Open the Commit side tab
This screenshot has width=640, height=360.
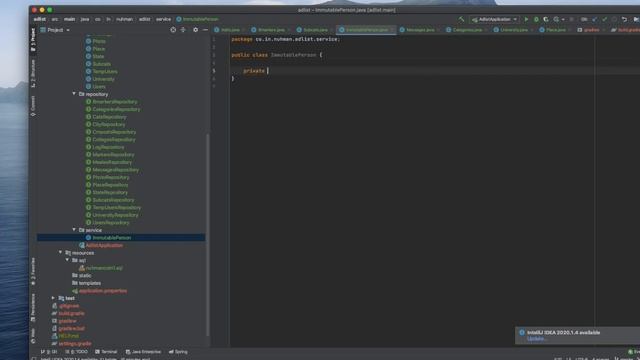click(x=33, y=106)
